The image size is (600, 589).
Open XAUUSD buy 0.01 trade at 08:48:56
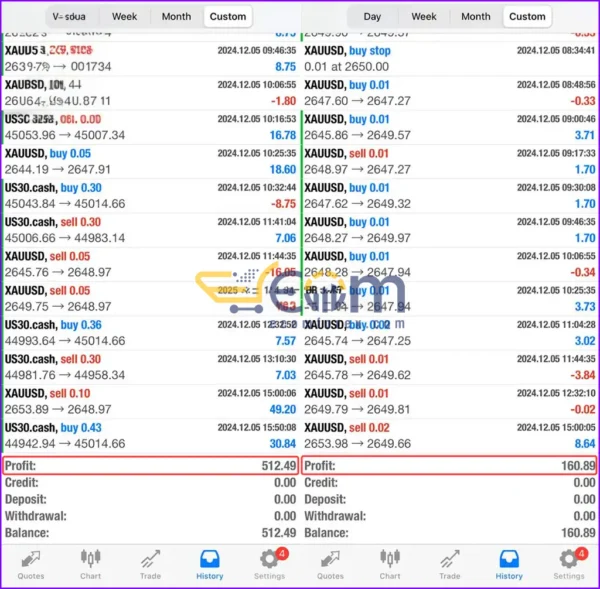[x=449, y=93]
